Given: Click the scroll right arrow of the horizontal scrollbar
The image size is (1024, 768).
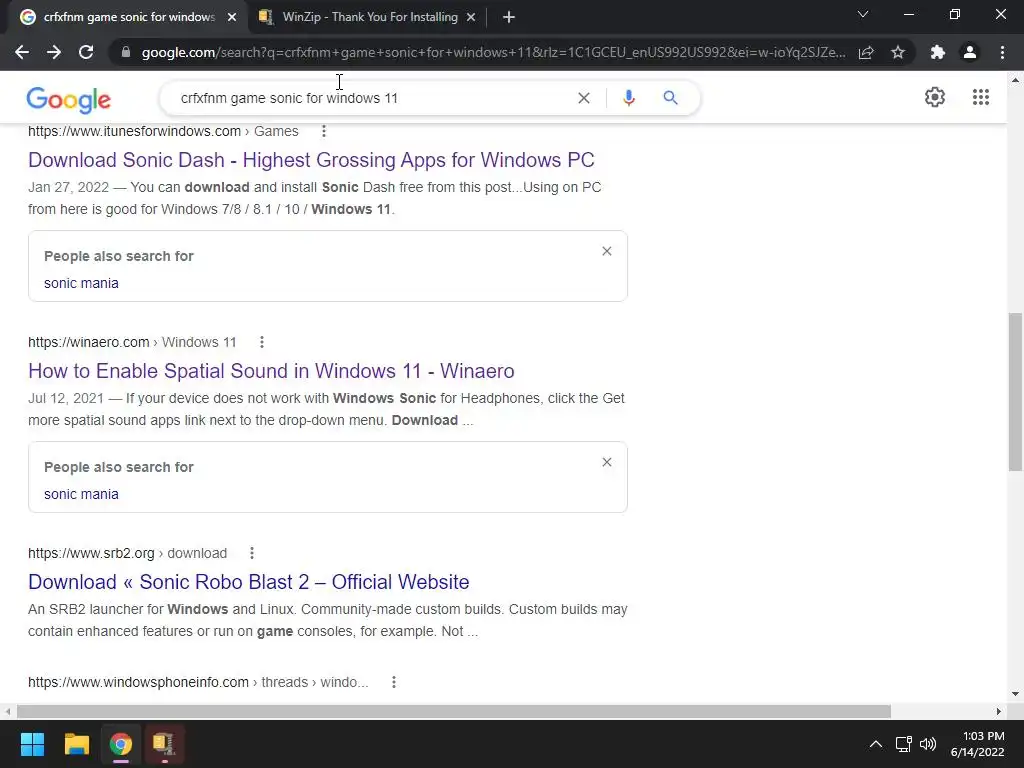Looking at the screenshot, I should coord(999,711).
